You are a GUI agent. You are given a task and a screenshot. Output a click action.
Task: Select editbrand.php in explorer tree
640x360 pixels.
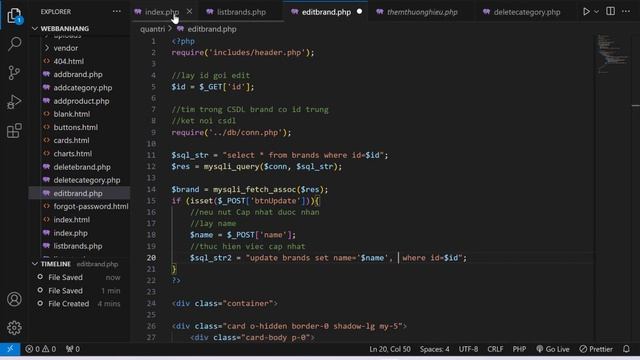78,193
